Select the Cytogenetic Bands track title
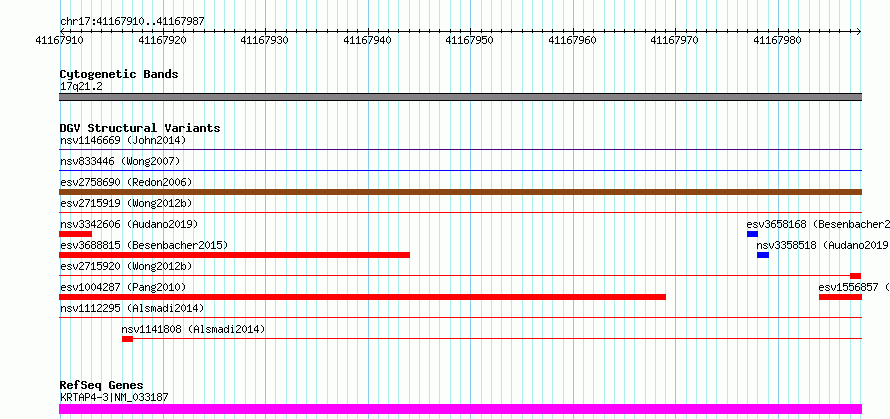The height and width of the screenshot is (419, 890). tap(119, 74)
